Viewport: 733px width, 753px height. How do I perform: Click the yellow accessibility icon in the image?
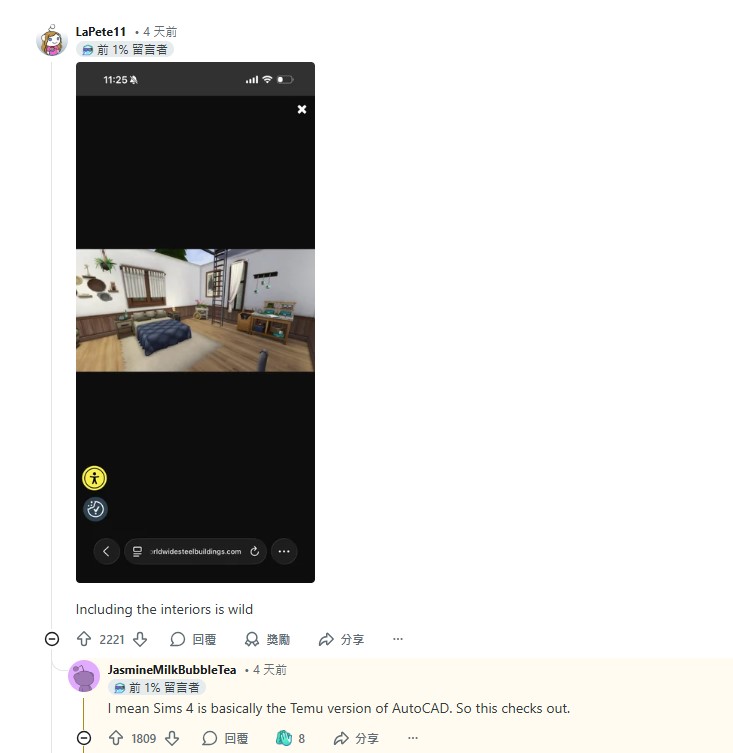[x=94, y=478]
